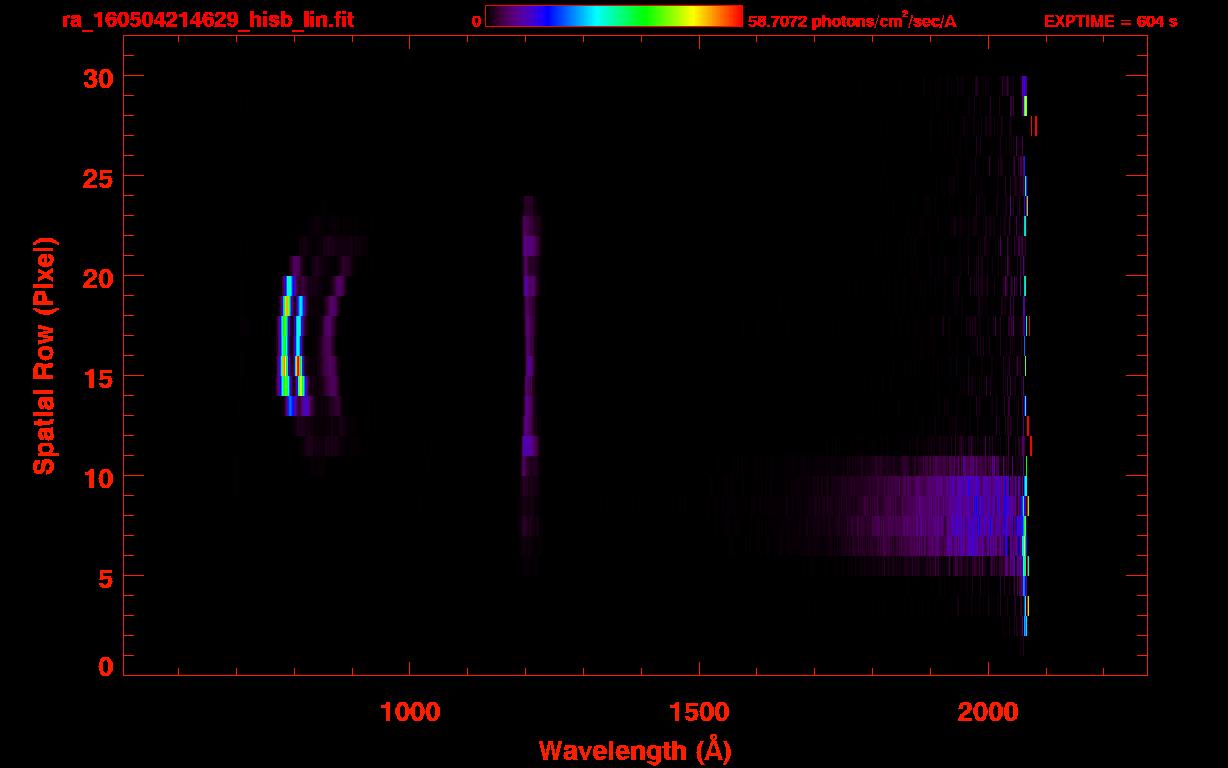Image resolution: width=1228 pixels, height=768 pixels.
Task: Click the rainbow color scale bar
Action: coord(614,16)
